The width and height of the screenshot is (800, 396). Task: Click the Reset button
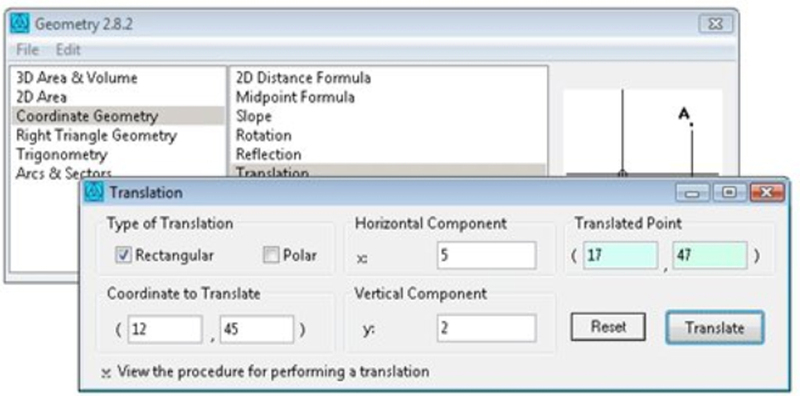click(608, 327)
